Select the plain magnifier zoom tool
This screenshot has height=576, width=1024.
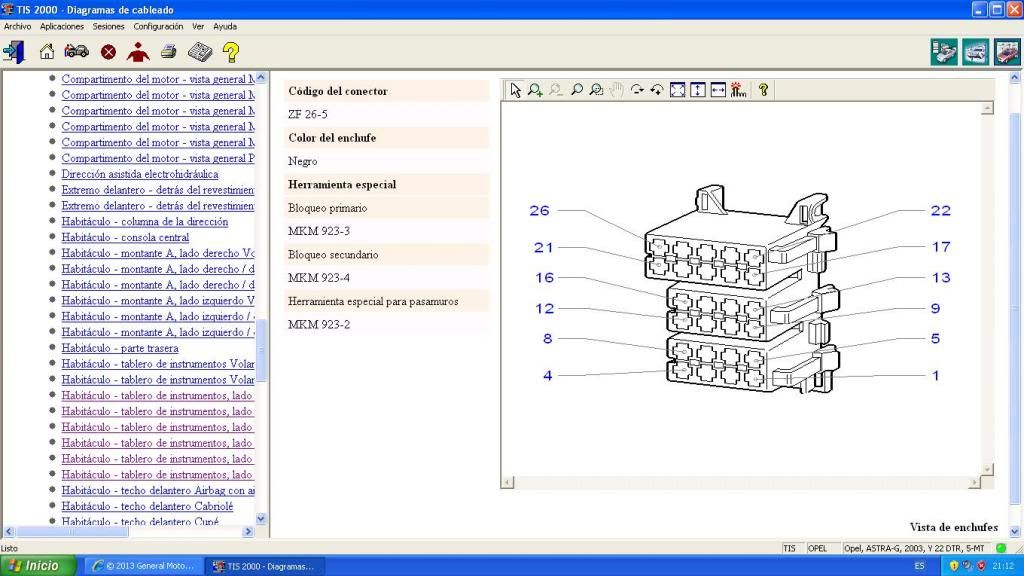click(577, 90)
